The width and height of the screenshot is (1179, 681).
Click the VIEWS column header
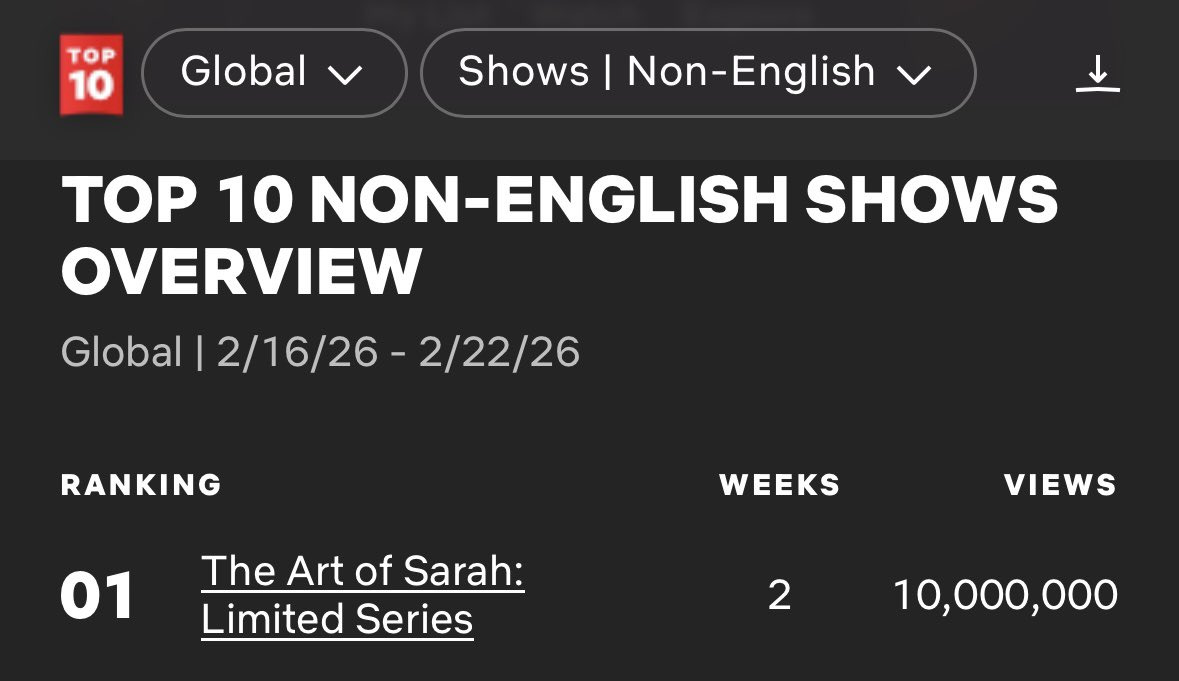[x=1060, y=485]
